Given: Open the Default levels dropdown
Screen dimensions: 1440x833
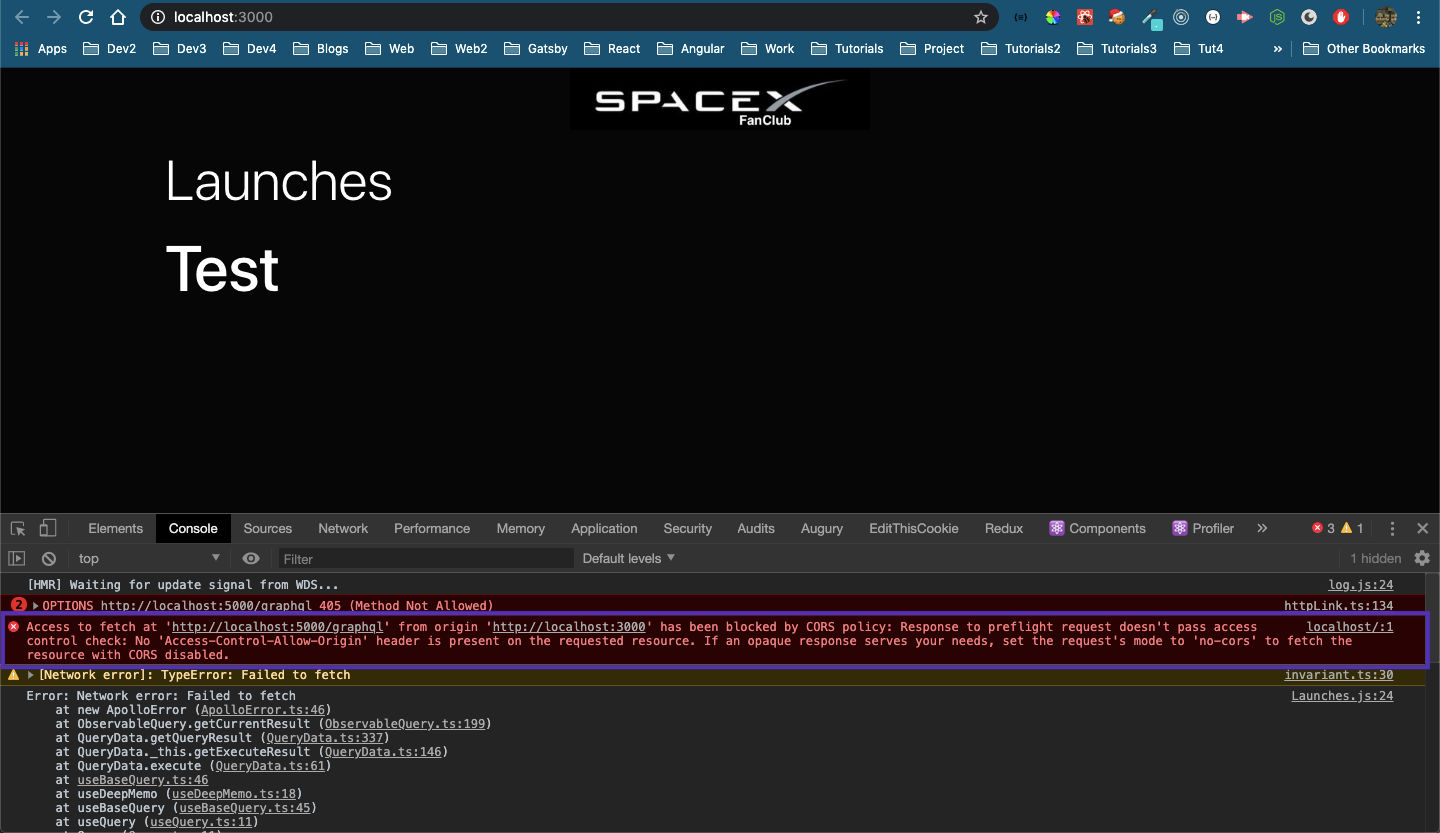Looking at the screenshot, I should coord(629,558).
